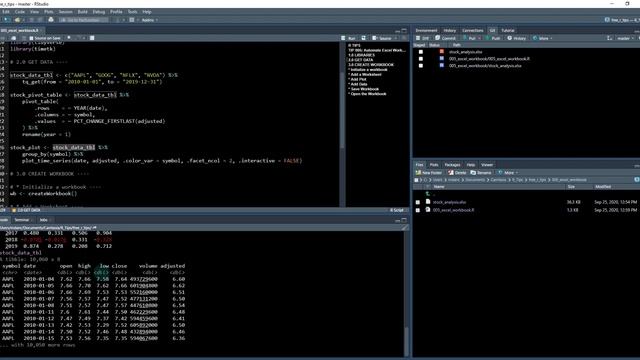The image size is (640, 360).
Task: Jump to '2.0 GET DATA' in outline
Action: (360, 60)
